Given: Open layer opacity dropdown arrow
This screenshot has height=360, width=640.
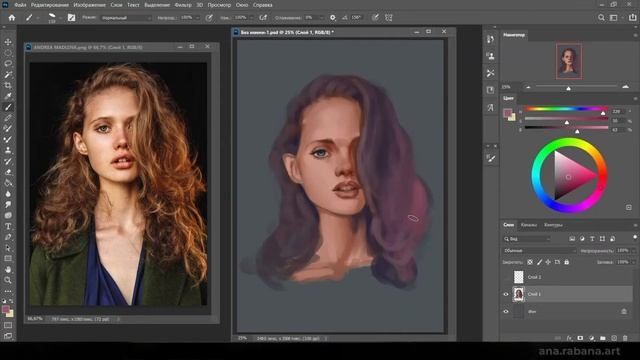Looking at the screenshot, I should 634,251.
